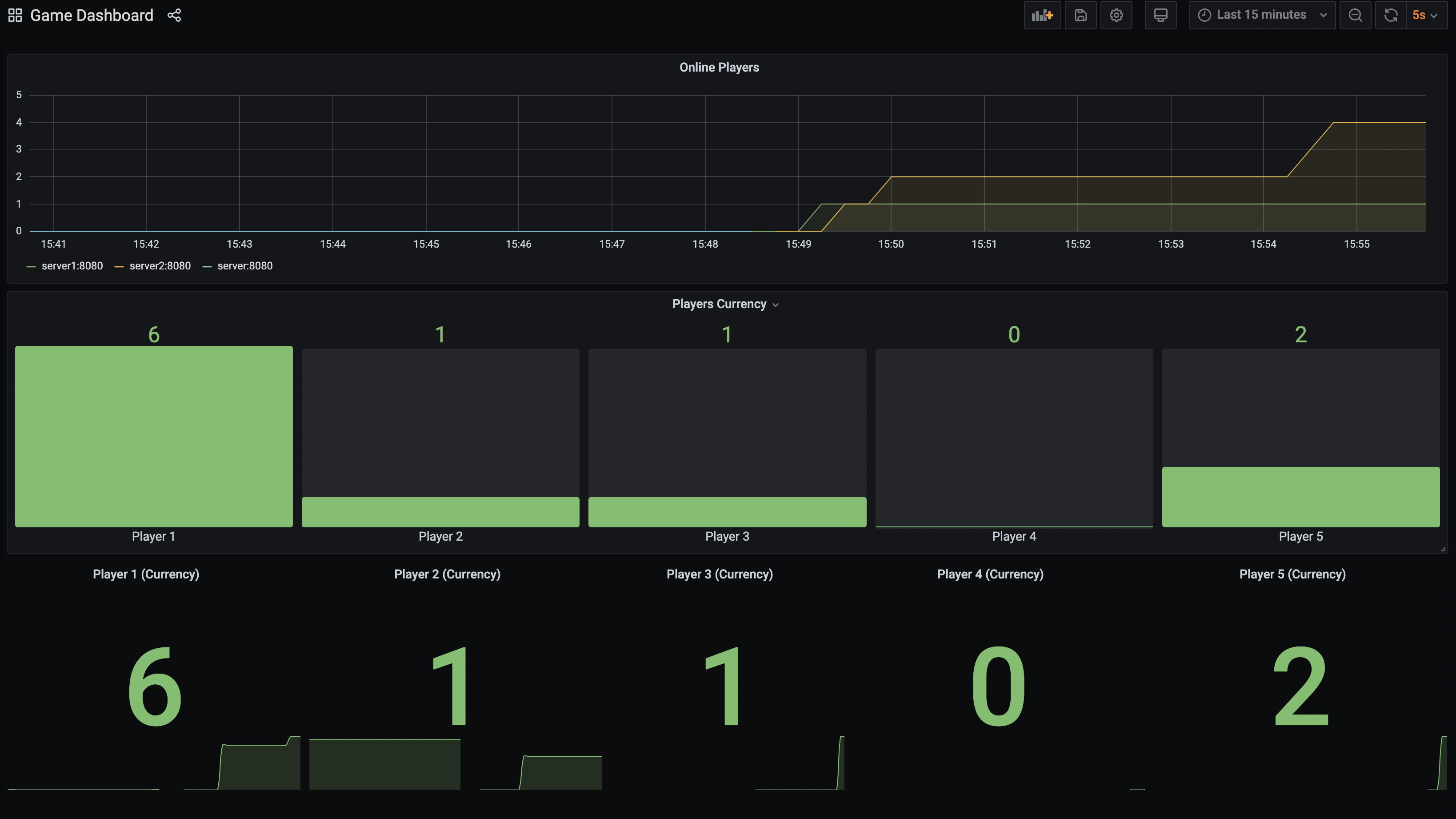Click the apps grid icon top-left
This screenshot has height=819, width=1456.
(14, 15)
